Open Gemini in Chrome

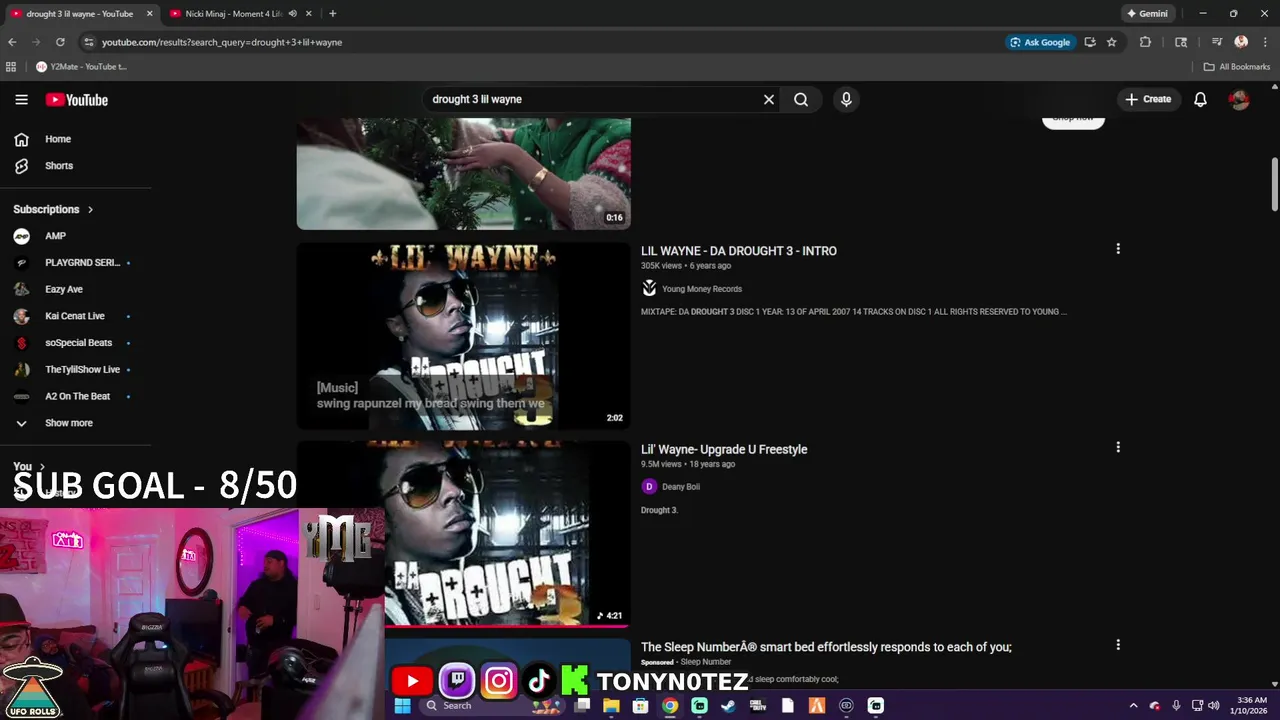pyautogui.click(x=1147, y=14)
